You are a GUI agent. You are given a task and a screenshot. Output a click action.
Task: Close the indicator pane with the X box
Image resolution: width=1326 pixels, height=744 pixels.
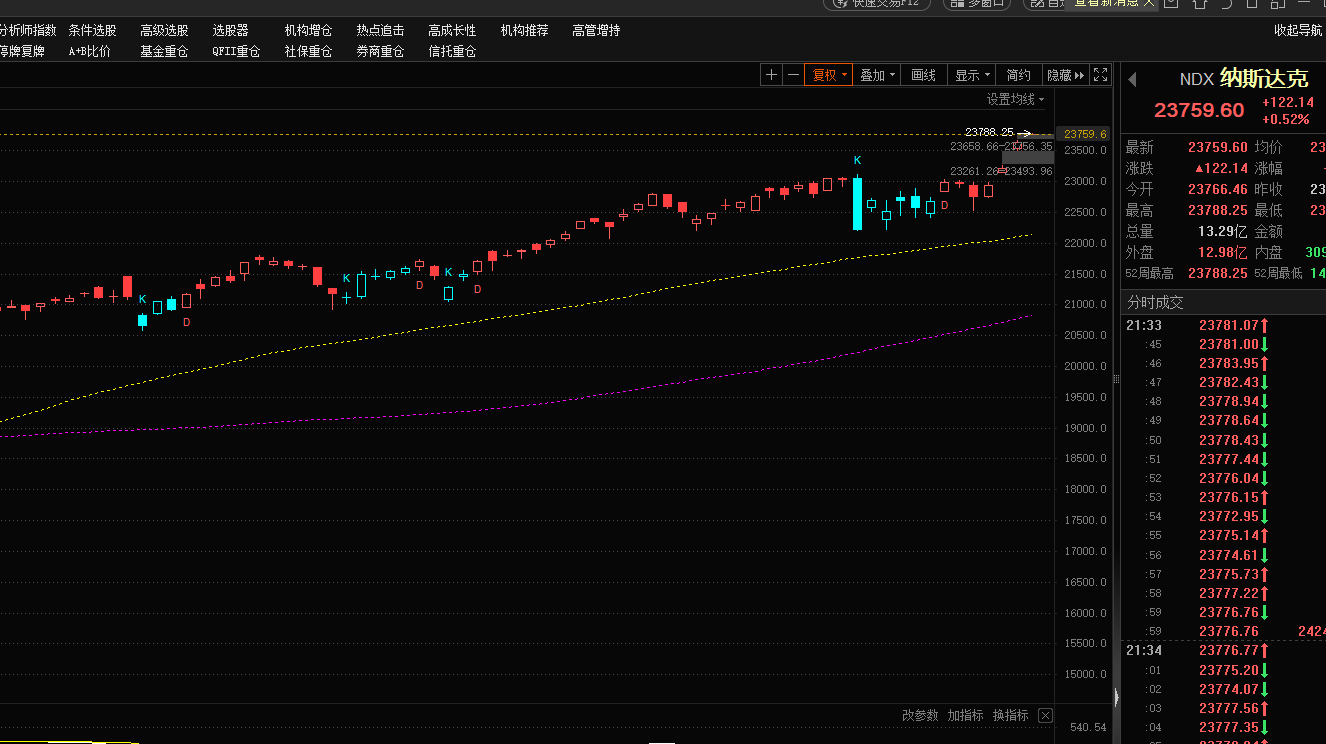(1045, 715)
